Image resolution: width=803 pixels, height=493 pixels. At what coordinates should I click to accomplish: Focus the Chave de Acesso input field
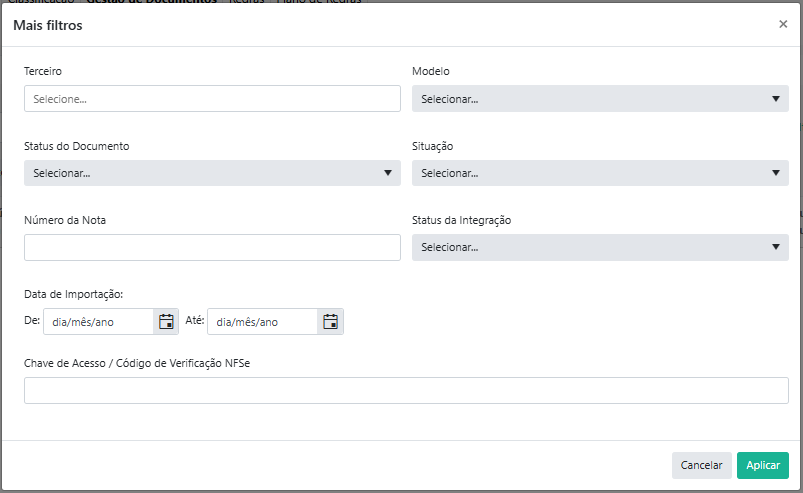406,390
